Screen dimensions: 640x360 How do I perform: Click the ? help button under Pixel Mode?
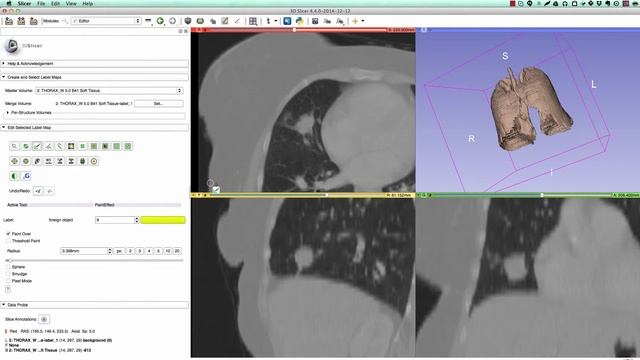pos(8,289)
